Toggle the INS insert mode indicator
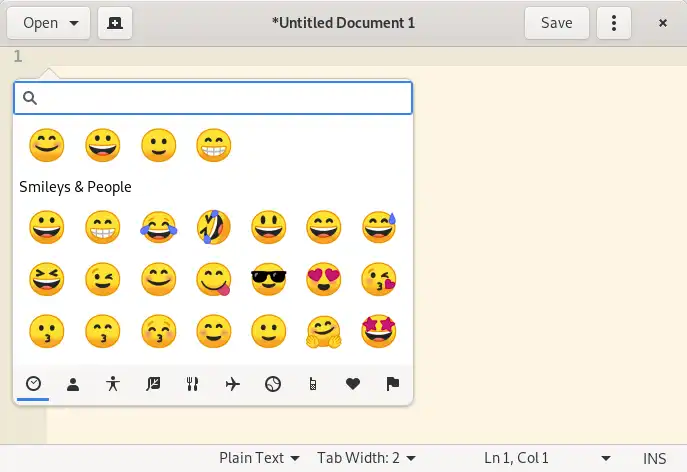 tap(655, 458)
